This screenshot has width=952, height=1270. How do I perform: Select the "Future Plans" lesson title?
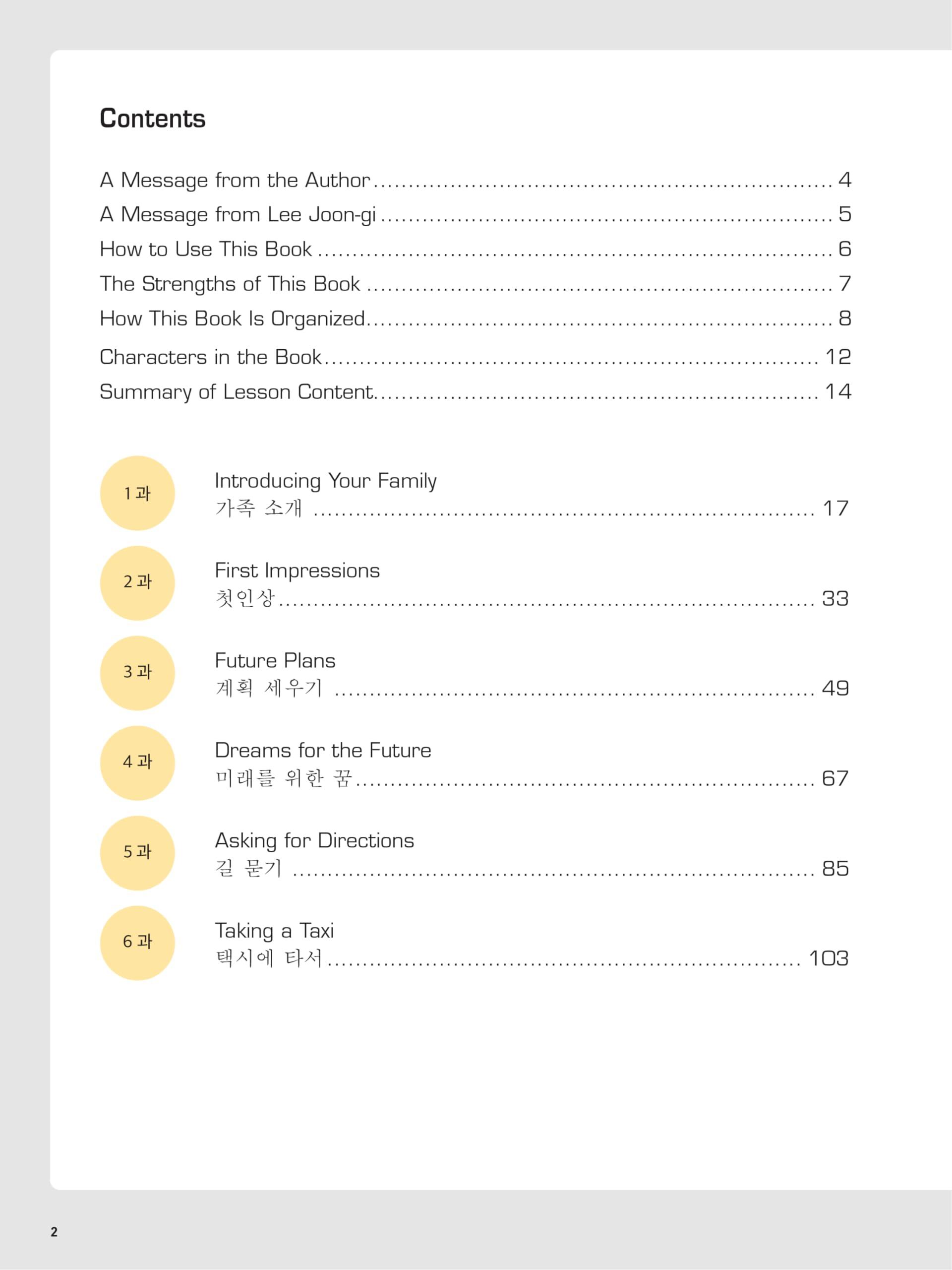[275, 661]
